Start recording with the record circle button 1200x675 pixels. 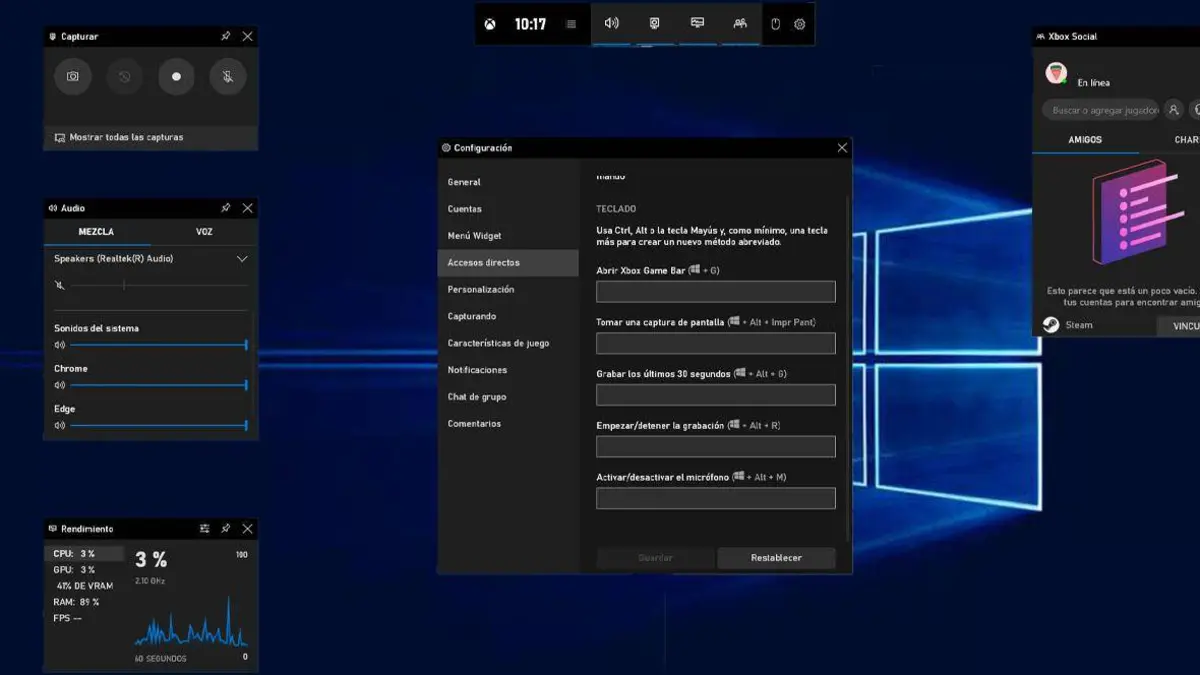(x=176, y=77)
